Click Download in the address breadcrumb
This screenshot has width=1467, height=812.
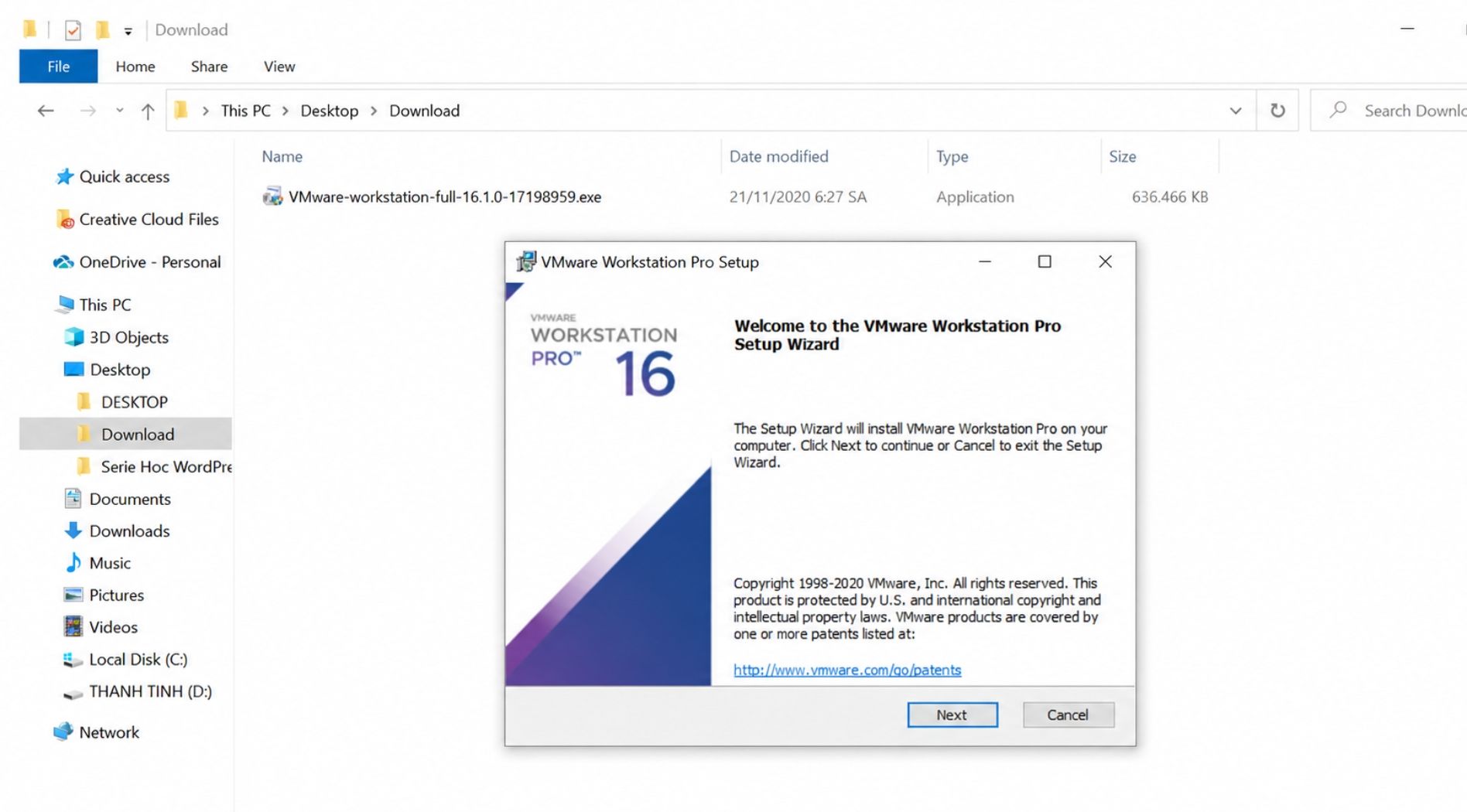(424, 111)
